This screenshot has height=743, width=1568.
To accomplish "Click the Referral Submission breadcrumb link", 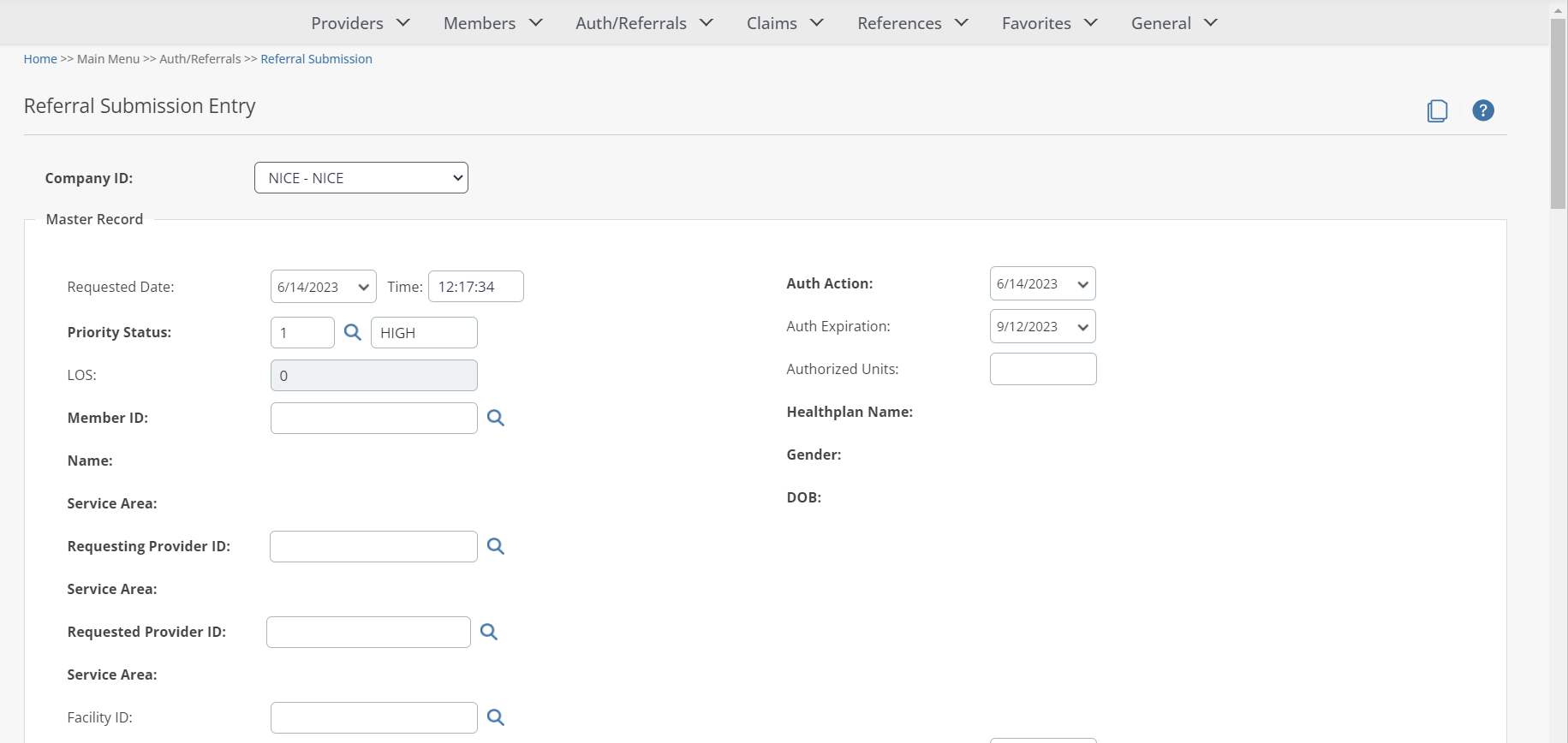I will point(316,59).
